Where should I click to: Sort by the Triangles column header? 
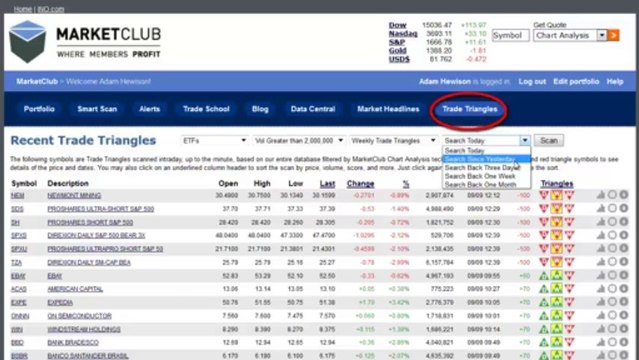pos(557,183)
